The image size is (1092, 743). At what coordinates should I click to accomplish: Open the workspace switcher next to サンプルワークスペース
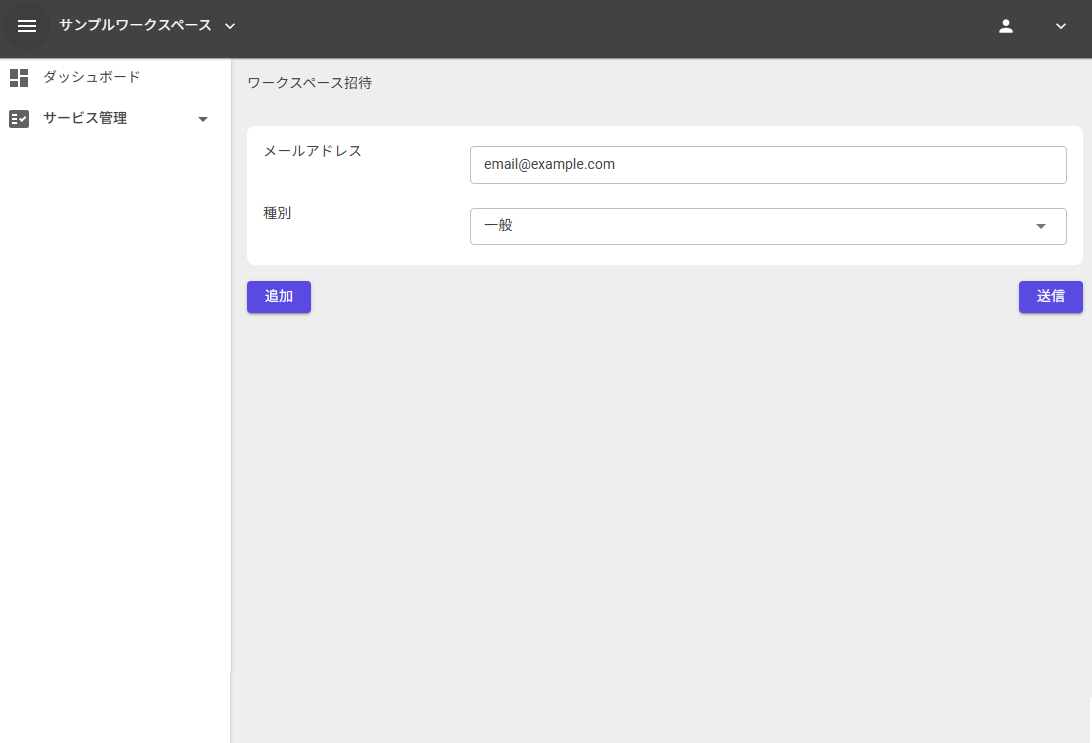pos(230,27)
